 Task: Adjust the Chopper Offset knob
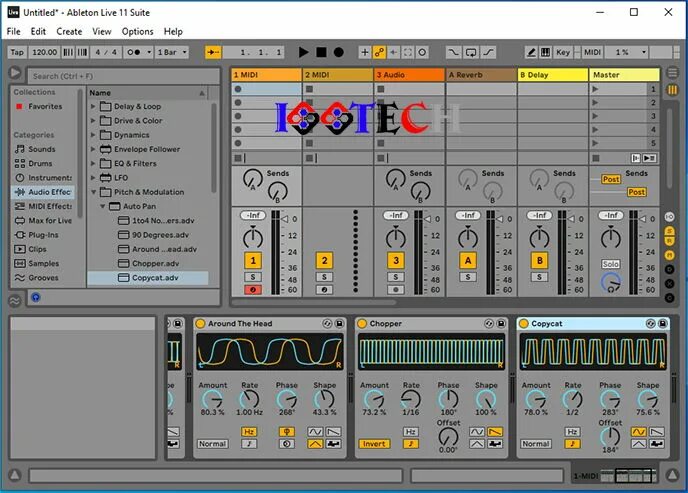click(448, 437)
